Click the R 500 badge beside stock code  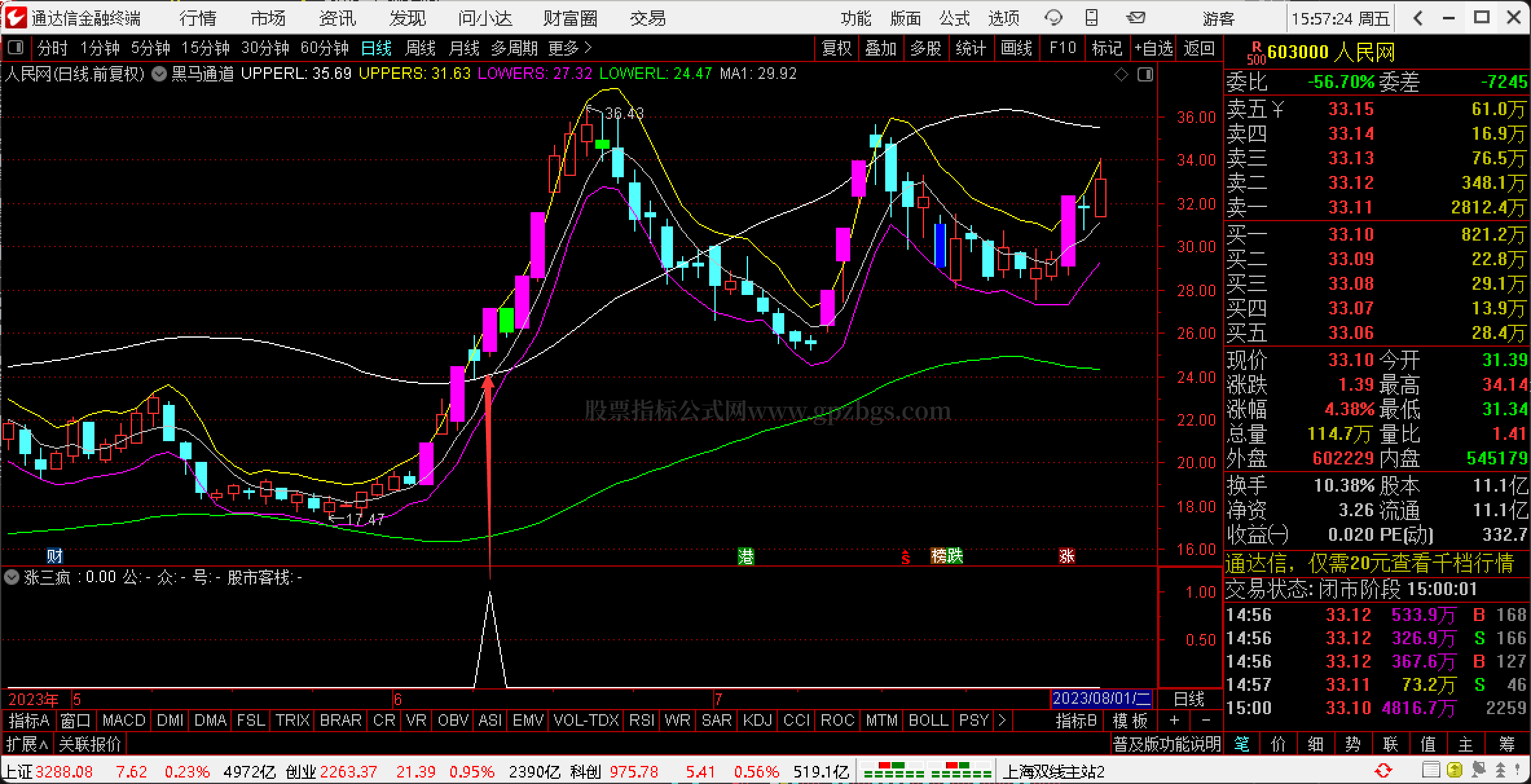pyautogui.click(x=1256, y=52)
